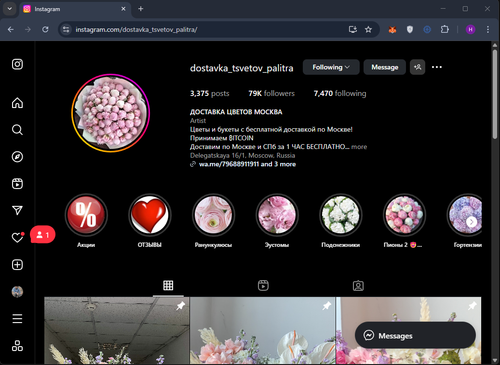This screenshot has height=365, width=500.
Task: Open the floating Messages panel
Action: coord(415,335)
